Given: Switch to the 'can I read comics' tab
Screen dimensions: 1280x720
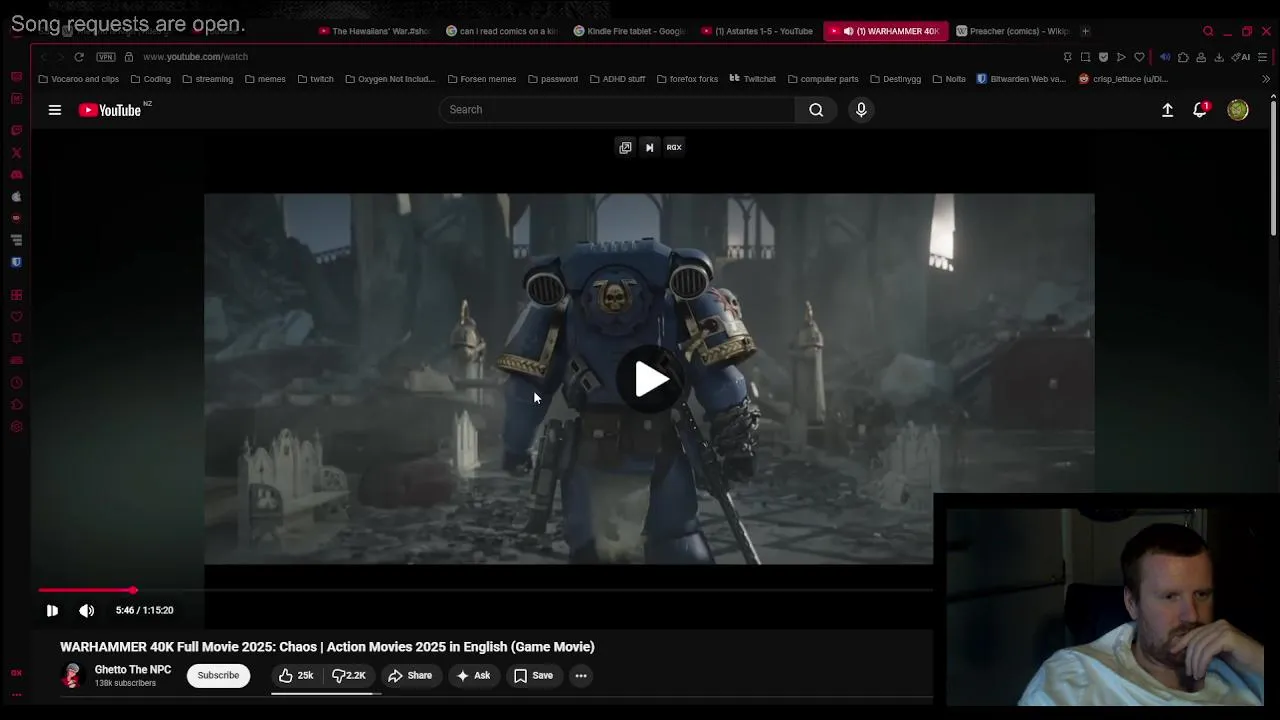Looking at the screenshot, I should click(501, 31).
